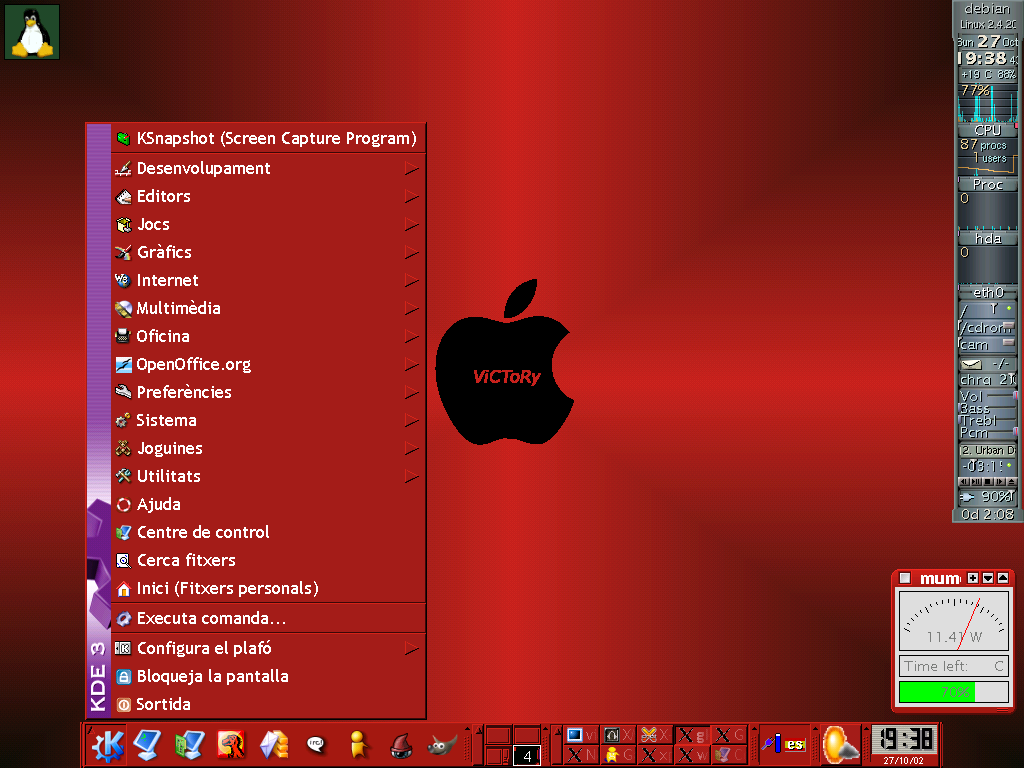1024x768 pixels.
Task: Open the Preferències menu entry
Action: (x=268, y=392)
